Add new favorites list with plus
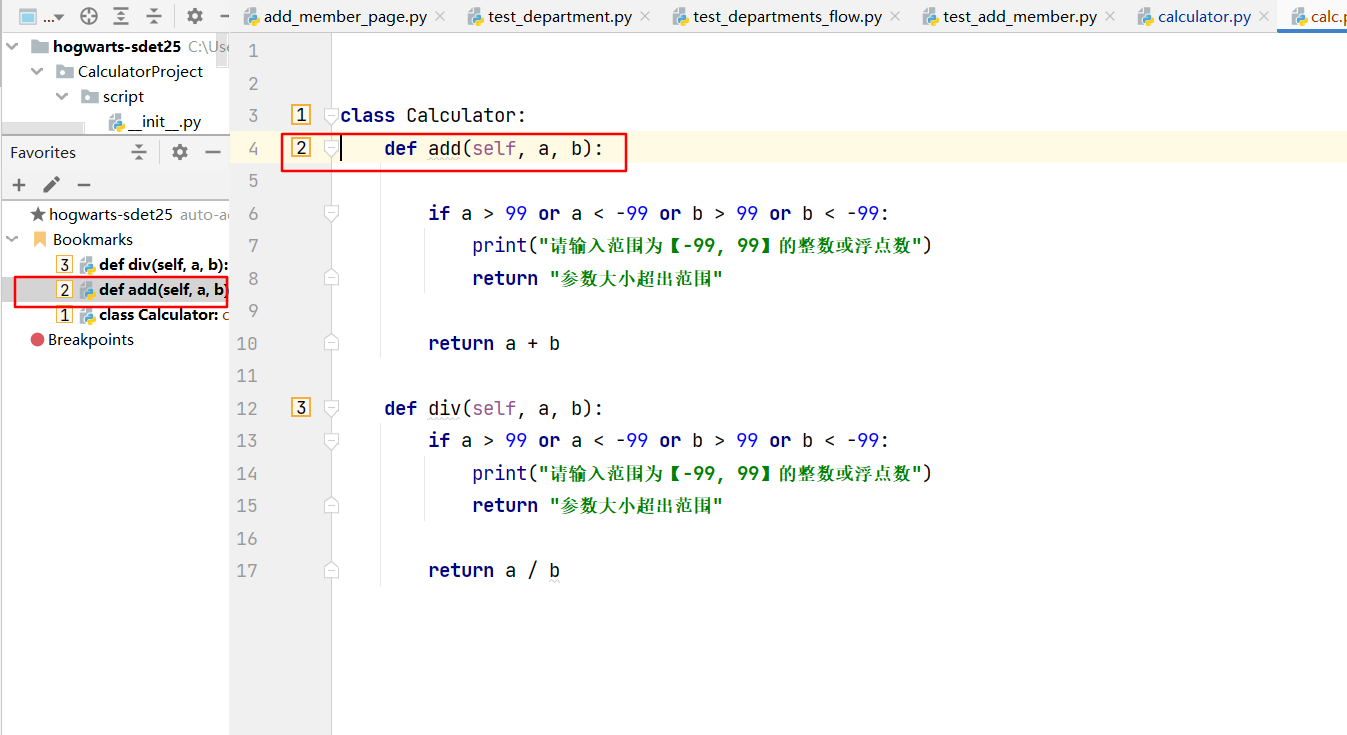The image size is (1347, 735). click(x=19, y=185)
